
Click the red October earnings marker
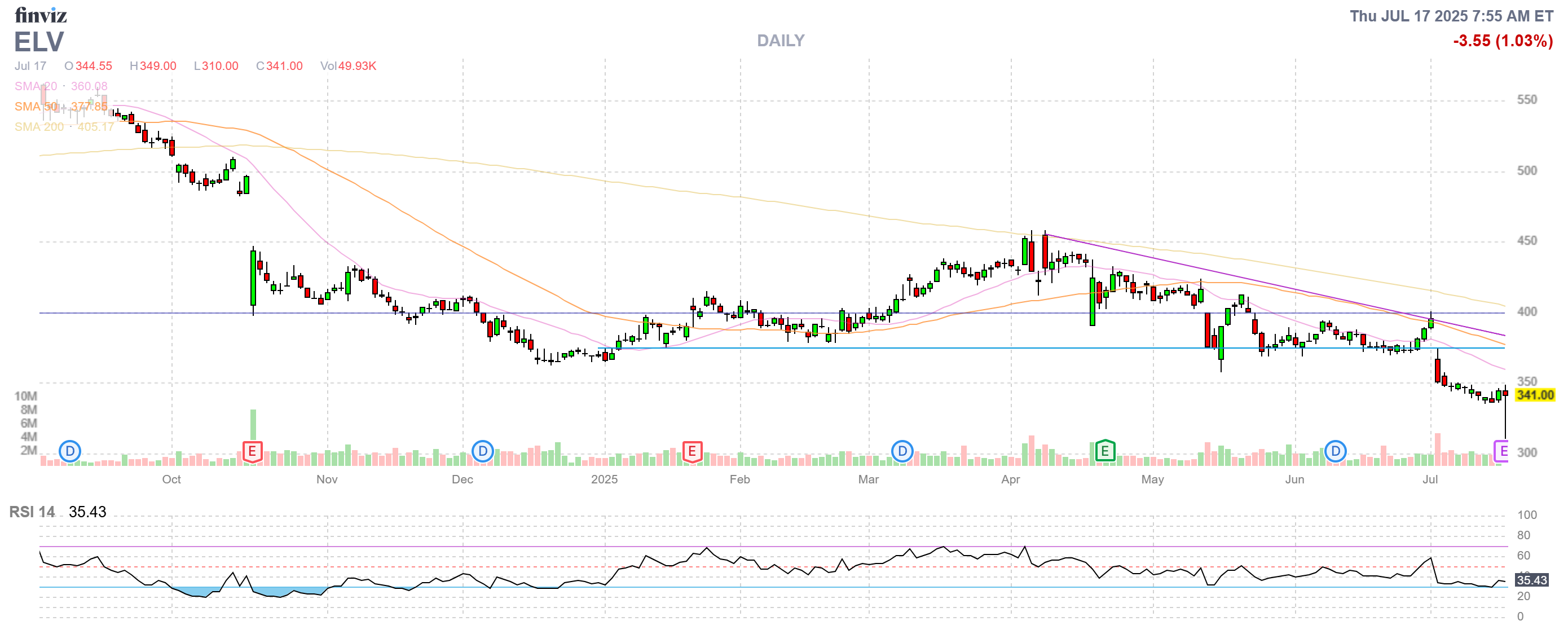pos(252,451)
